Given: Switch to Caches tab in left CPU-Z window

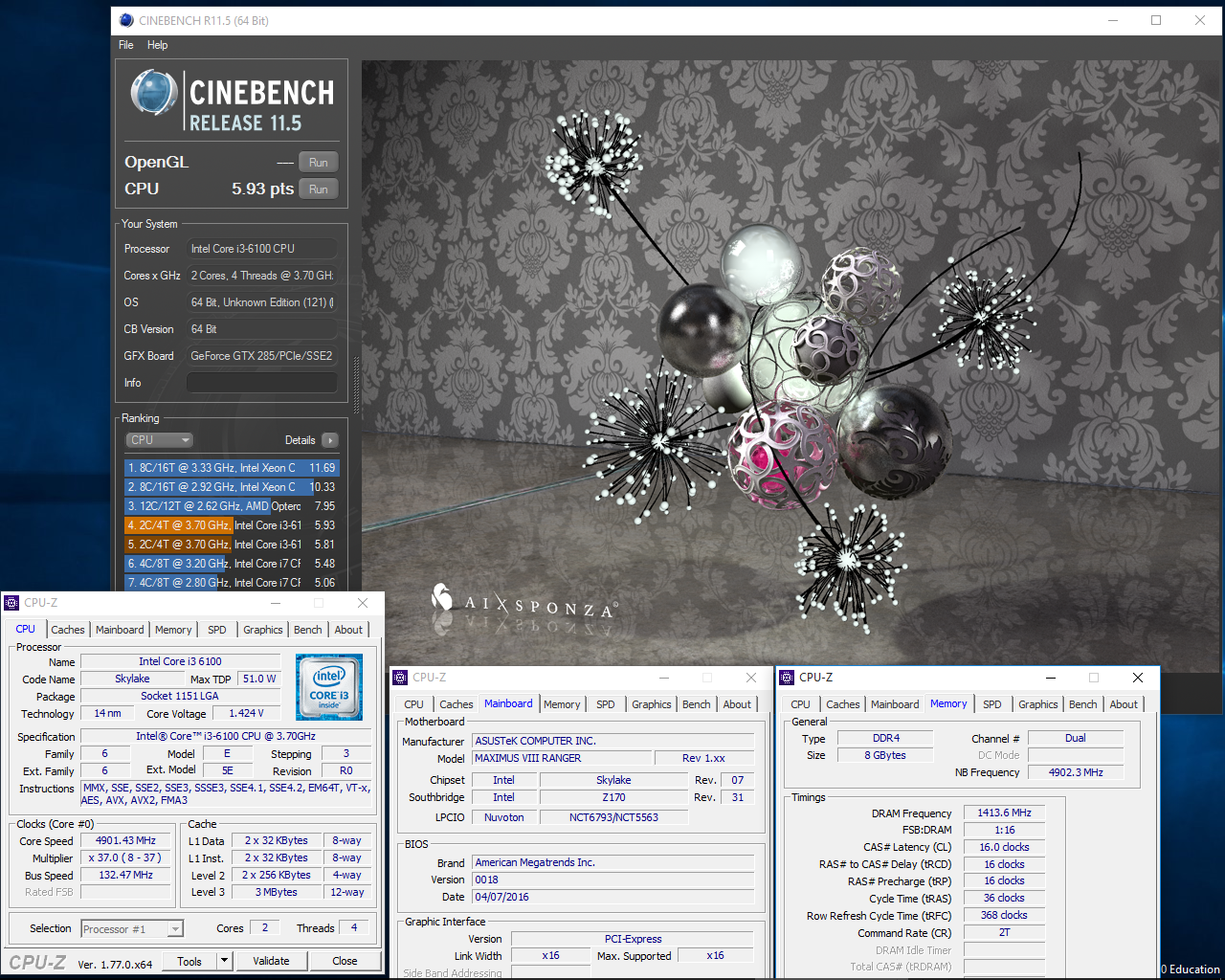Looking at the screenshot, I should pyautogui.click(x=68, y=630).
